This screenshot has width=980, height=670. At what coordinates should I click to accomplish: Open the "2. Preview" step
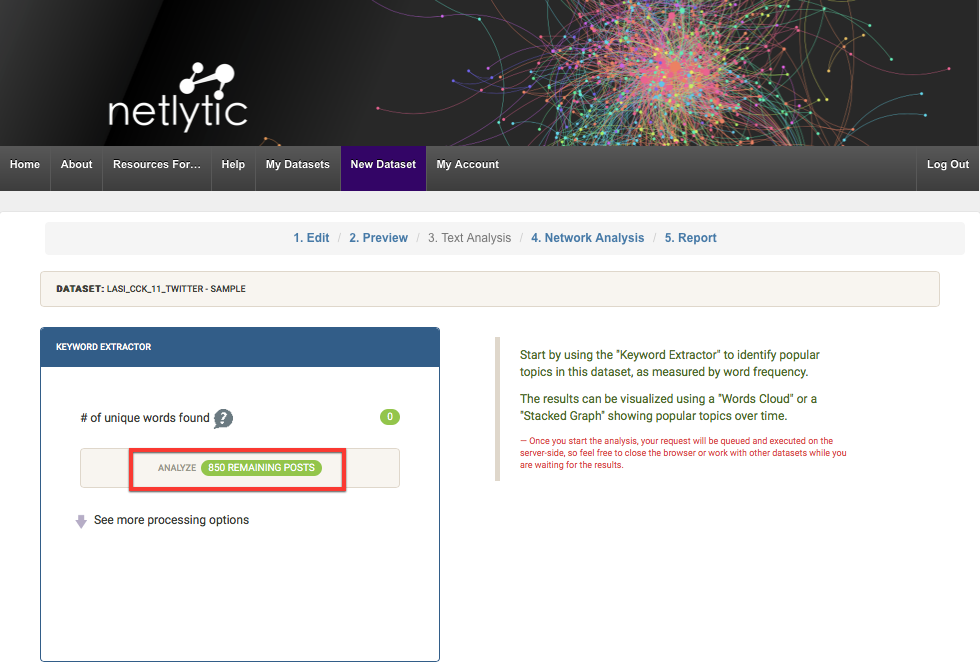[x=378, y=237]
